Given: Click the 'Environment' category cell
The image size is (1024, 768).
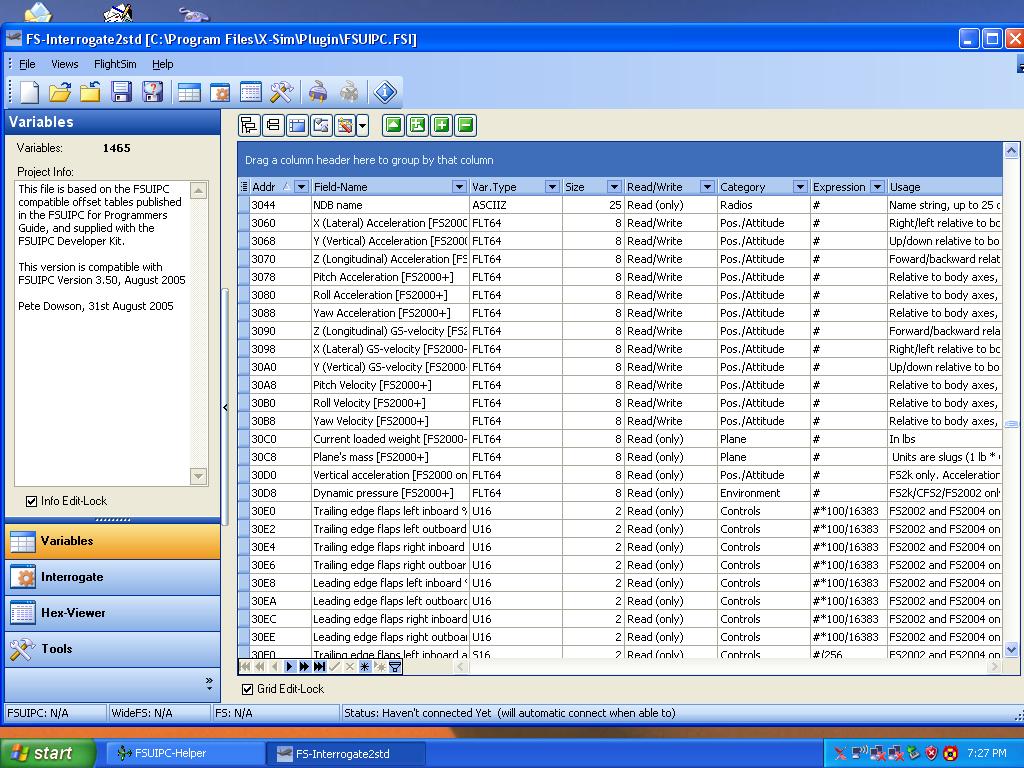Looking at the screenshot, I should tap(763, 493).
